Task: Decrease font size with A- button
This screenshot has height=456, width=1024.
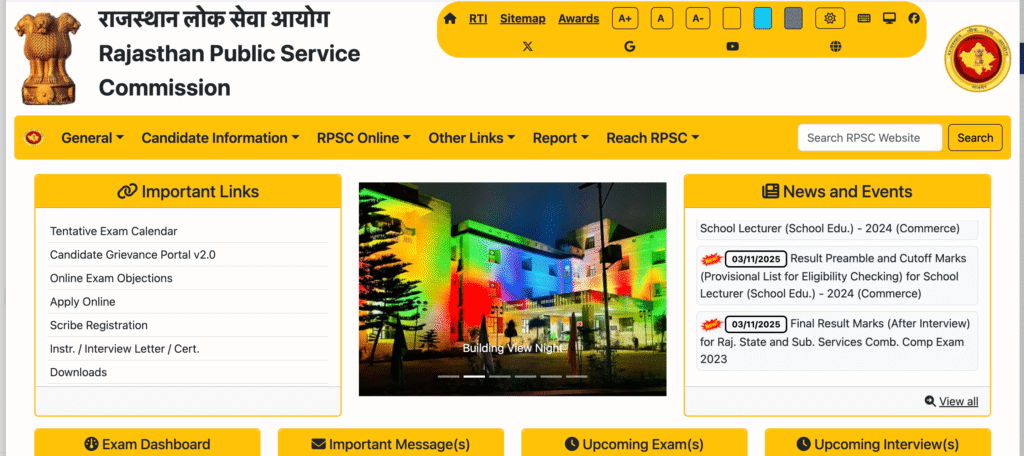Action: tap(697, 18)
